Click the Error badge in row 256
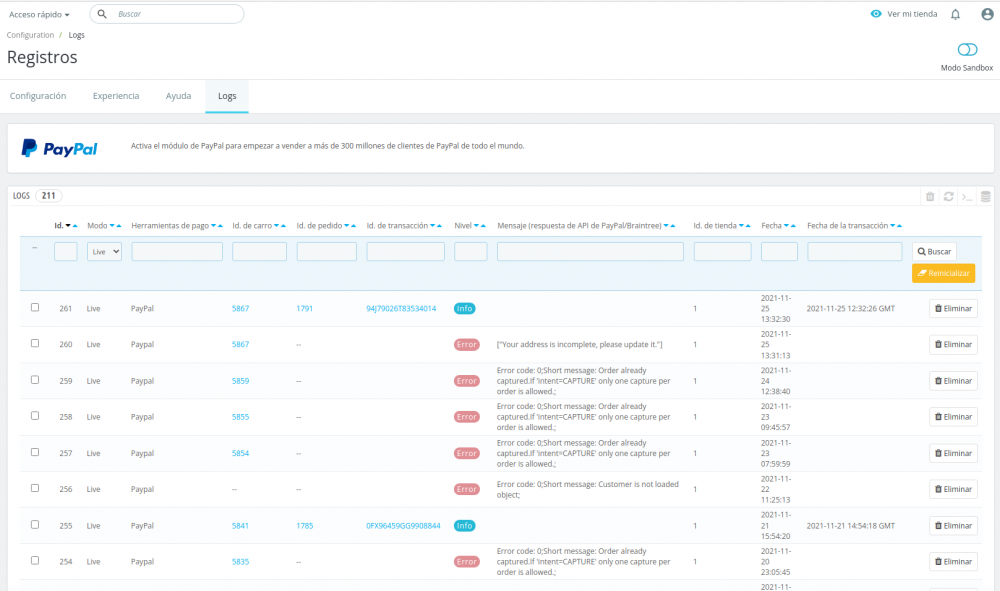The height and width of the screenshot is (591, 1000). 466,490
